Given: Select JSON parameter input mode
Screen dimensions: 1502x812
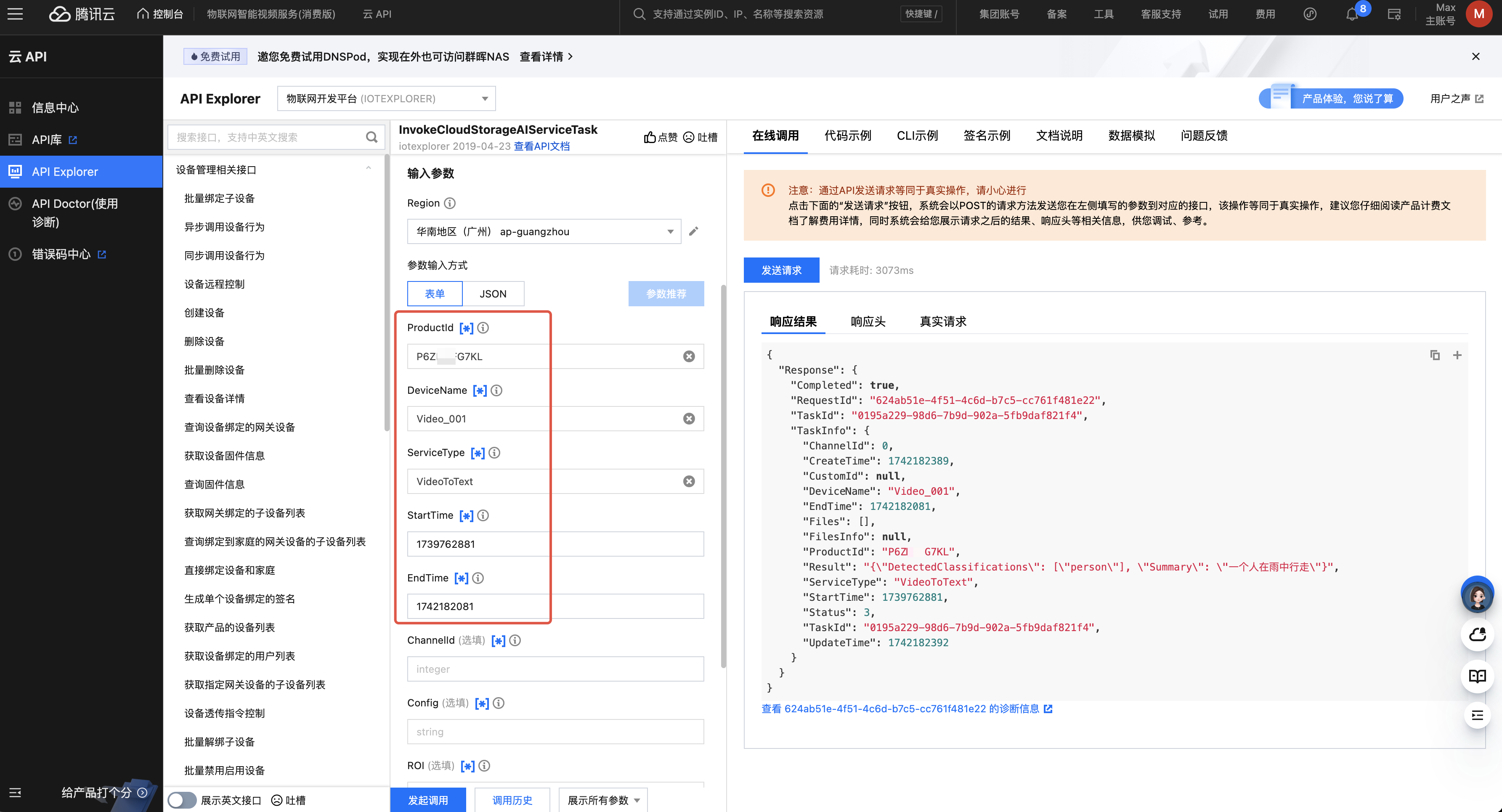Looking at the screenshot, I should [493, 294].
